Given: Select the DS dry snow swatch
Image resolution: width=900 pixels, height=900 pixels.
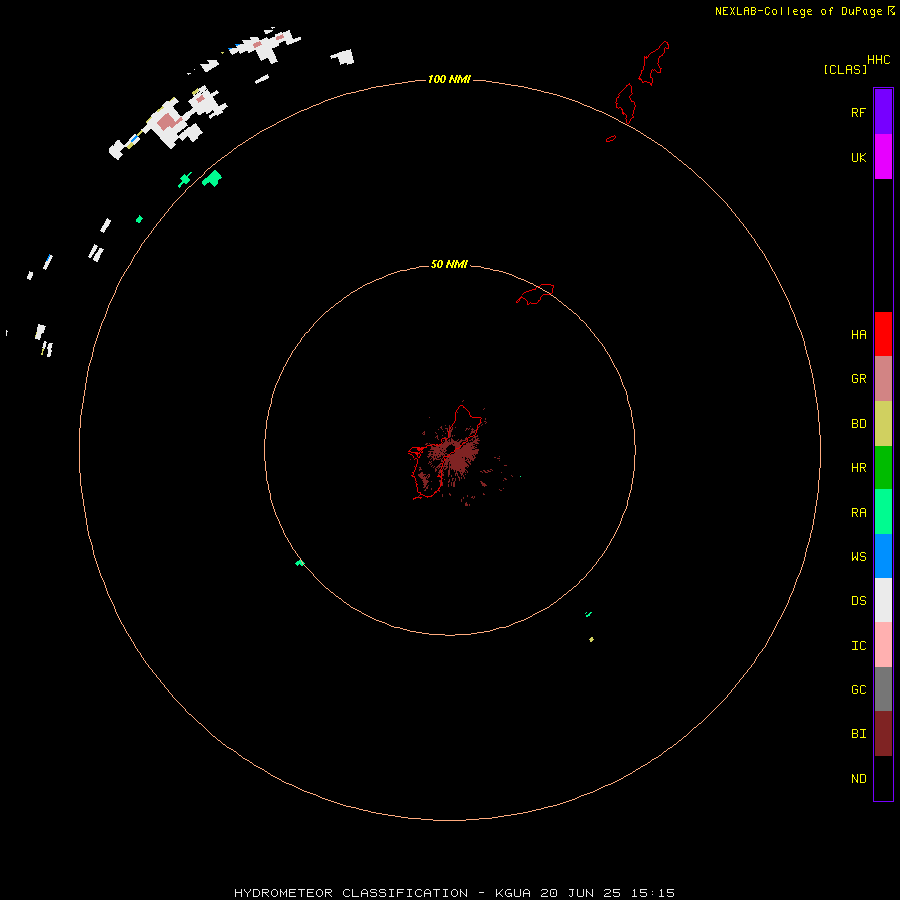Looking at the screenshot, I should [883, 600].
